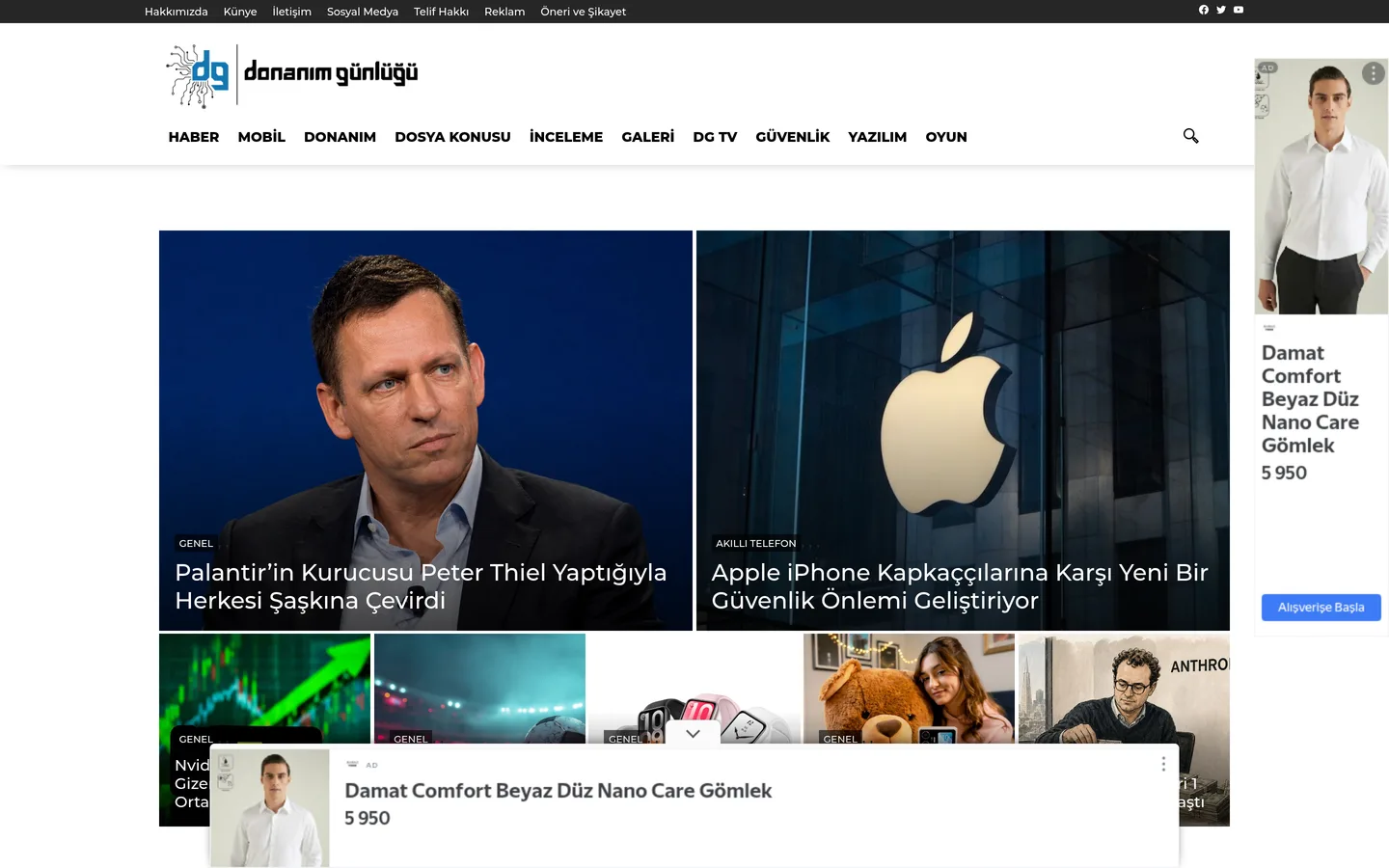Open DG TV from the navigation bar
1389x868 pixels.
[x=715, y=137]
